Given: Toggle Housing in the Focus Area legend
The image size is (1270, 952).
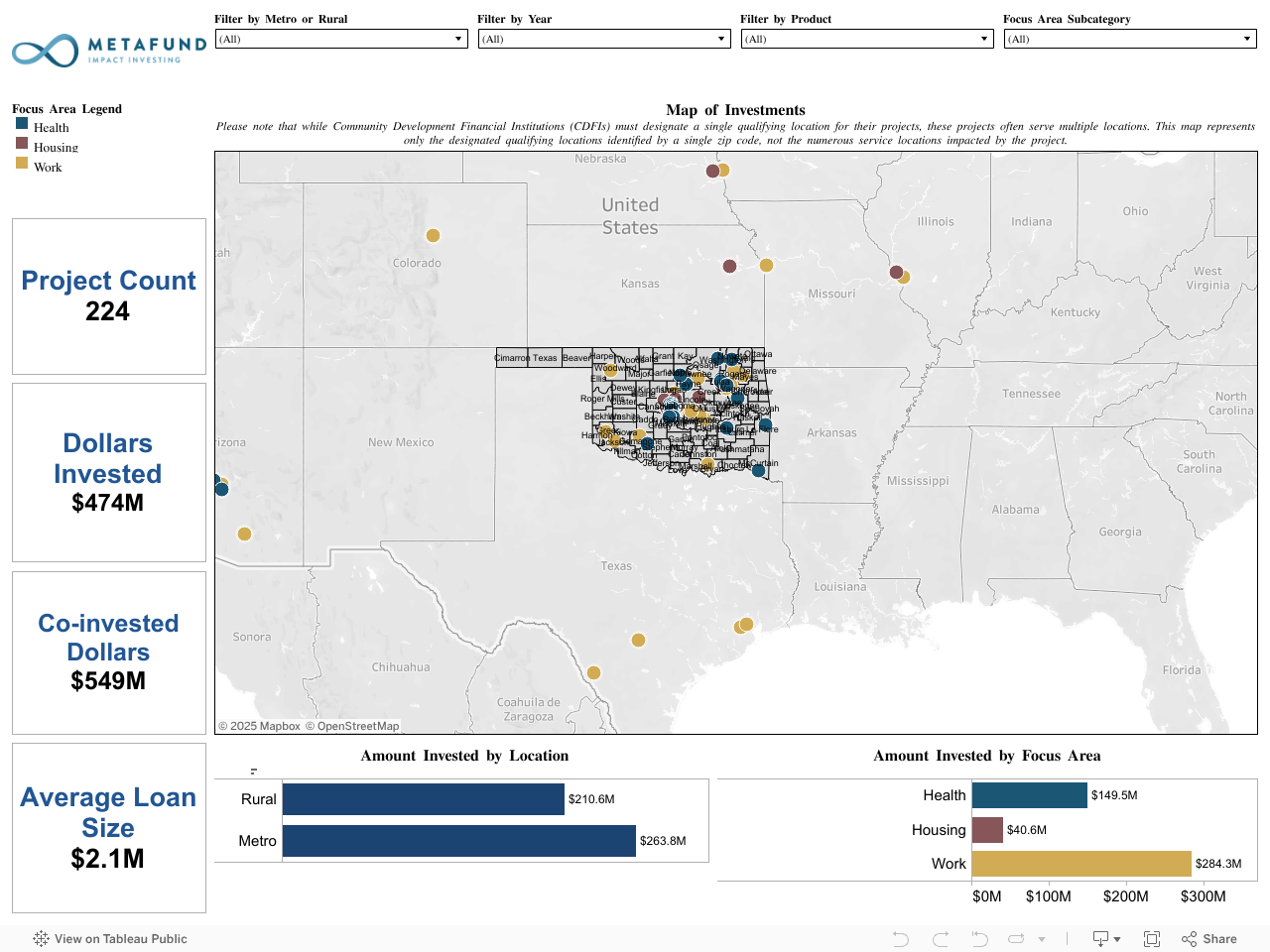Looking at the screenshot, I should coord(55,147).
